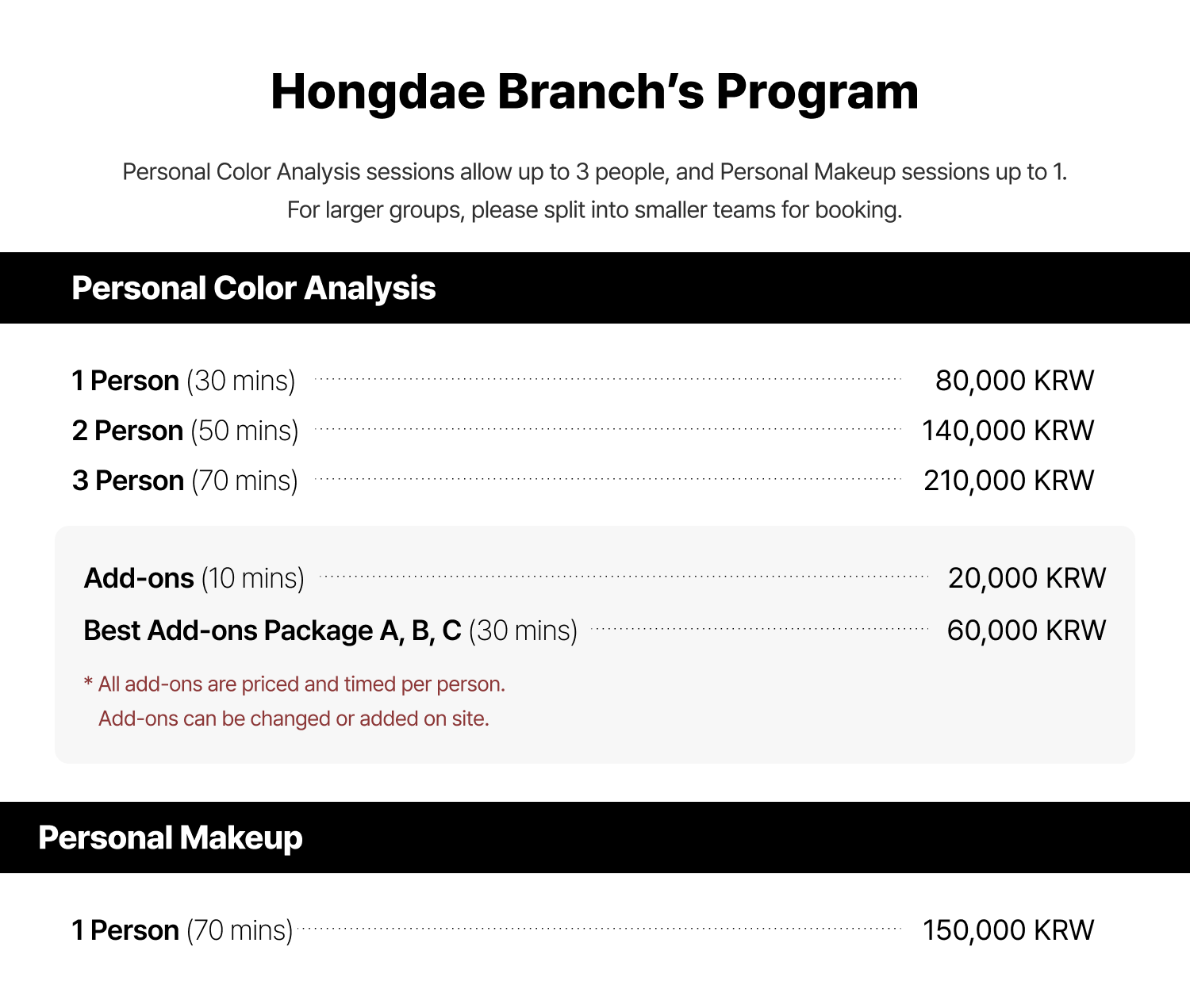
Task: Select the 1 Person (70 mins) makeup option
Action: [x=182, y=930]
